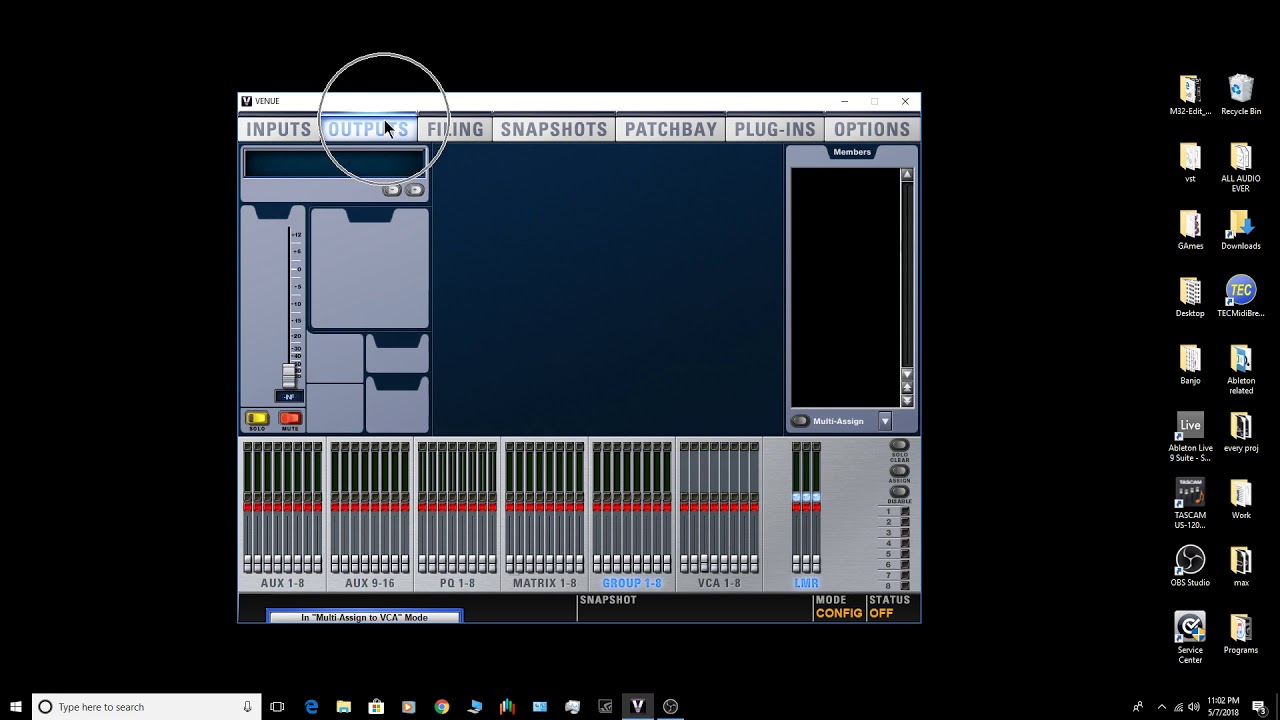Switch to OBS Studio in the taskbar

point(670,707)
